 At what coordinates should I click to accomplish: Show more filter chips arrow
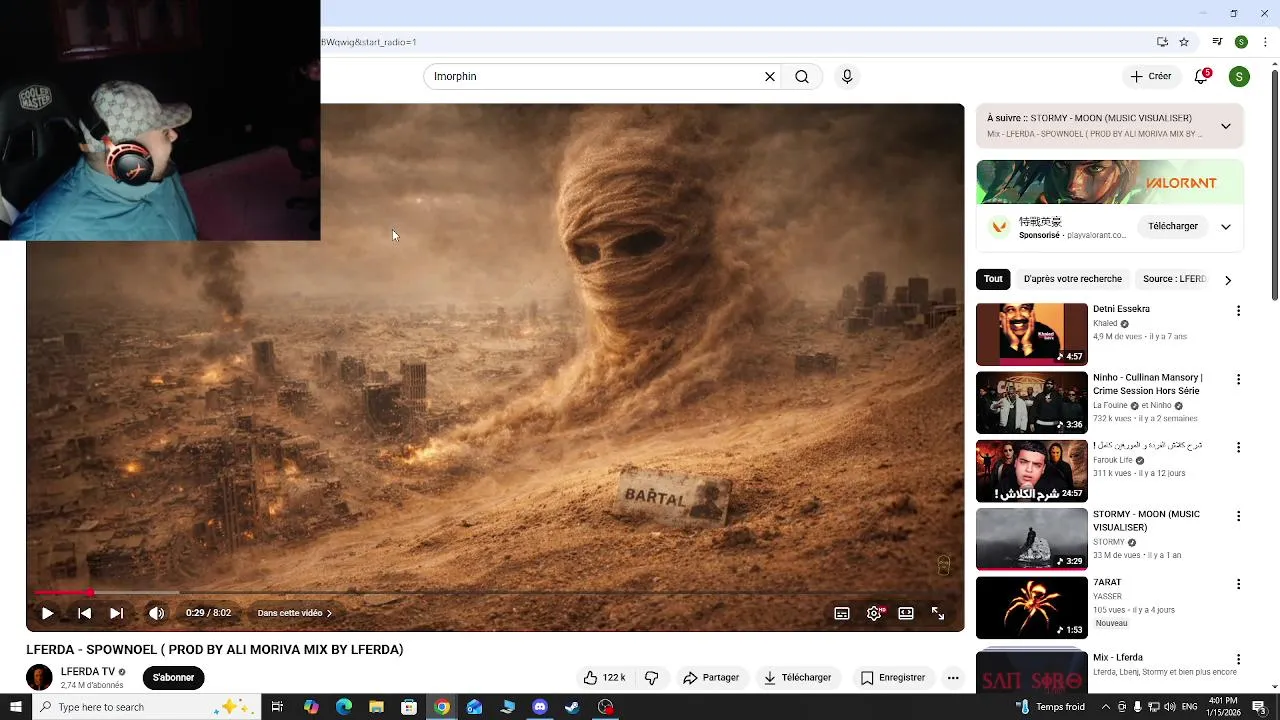(x=1228, y=280)
